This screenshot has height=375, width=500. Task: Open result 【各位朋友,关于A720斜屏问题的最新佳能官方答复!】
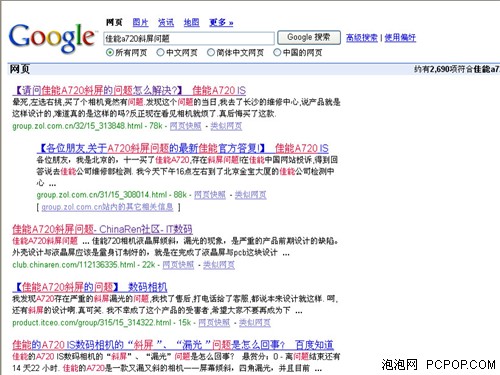coord(183,148)
